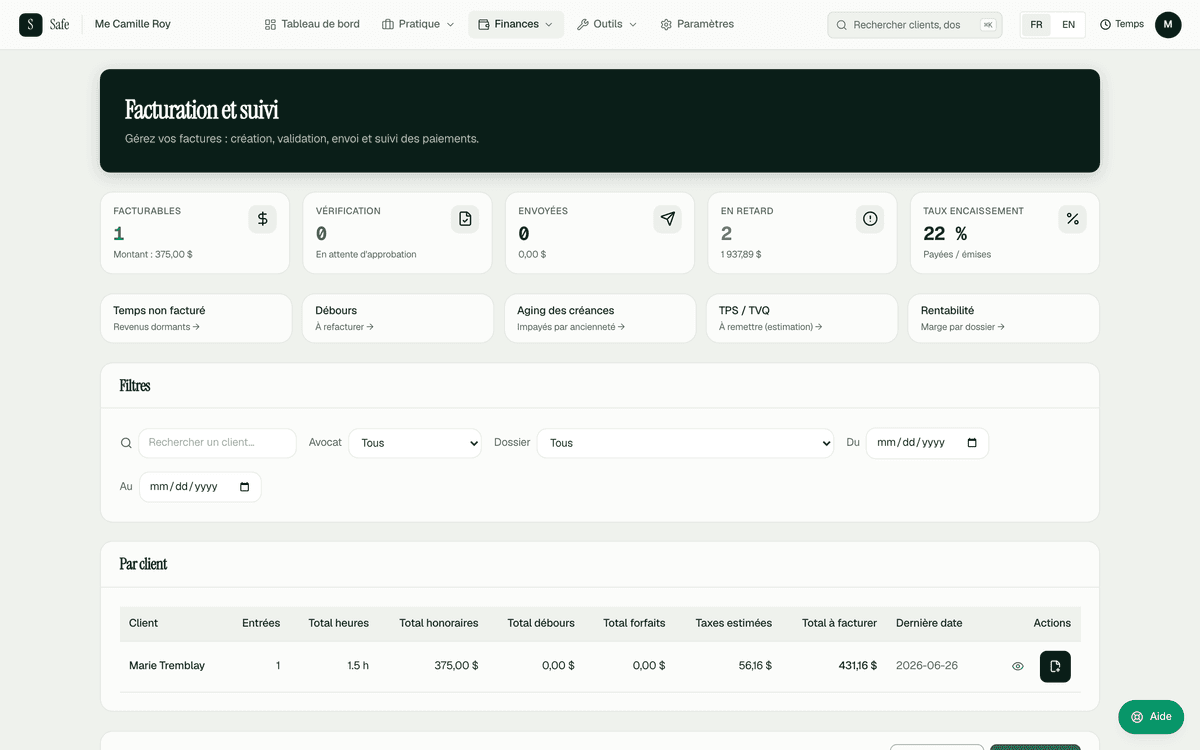
Task: Open the Dossier dropdown
Action: (685, 443)
